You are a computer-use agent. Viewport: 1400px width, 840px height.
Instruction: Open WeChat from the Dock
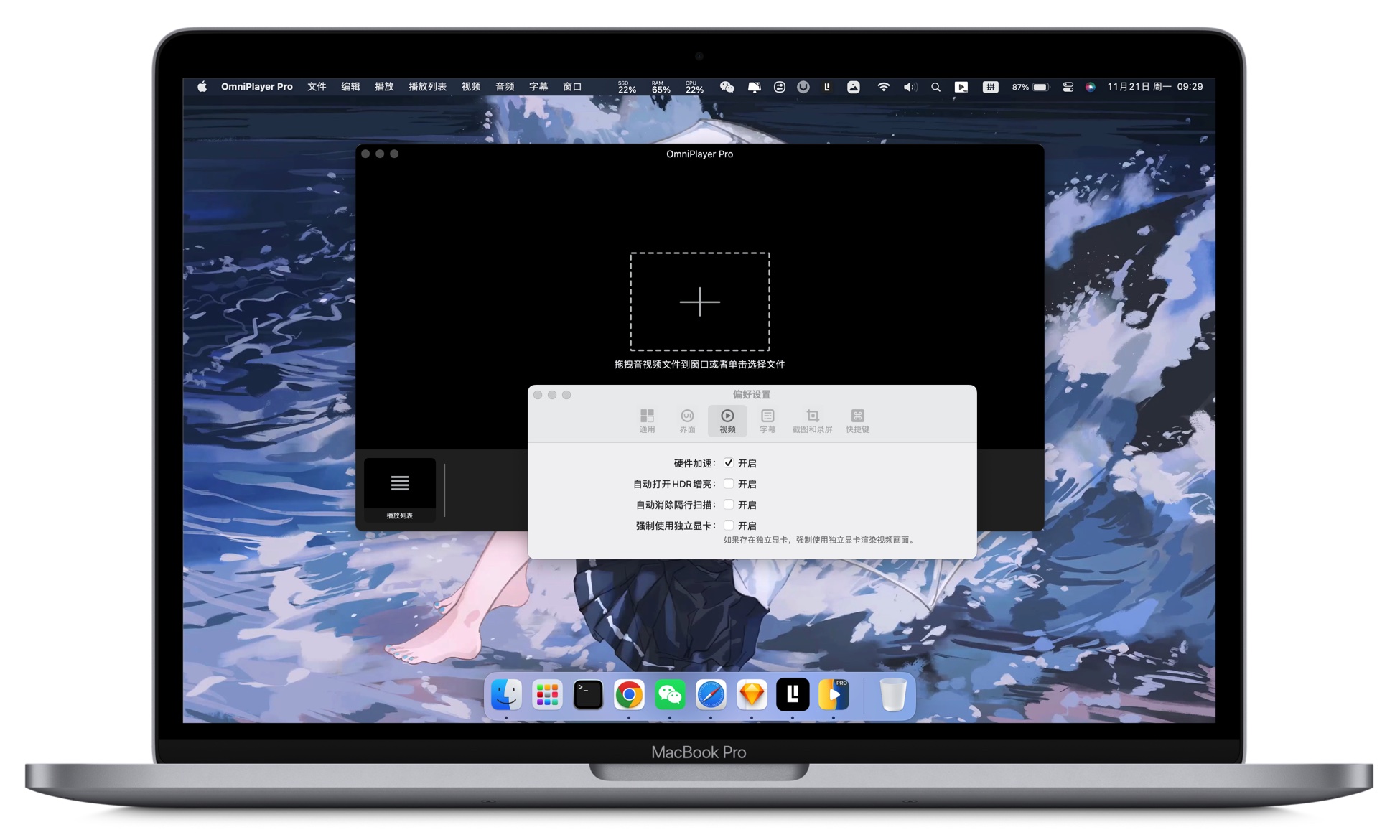tap(670, 694)
